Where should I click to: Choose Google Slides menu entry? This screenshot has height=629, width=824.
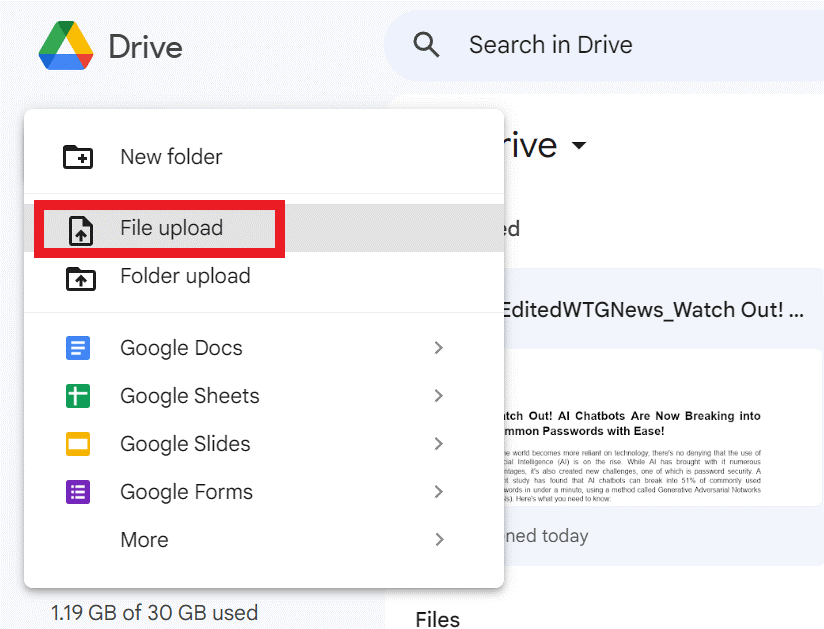[x=264, y=444]
